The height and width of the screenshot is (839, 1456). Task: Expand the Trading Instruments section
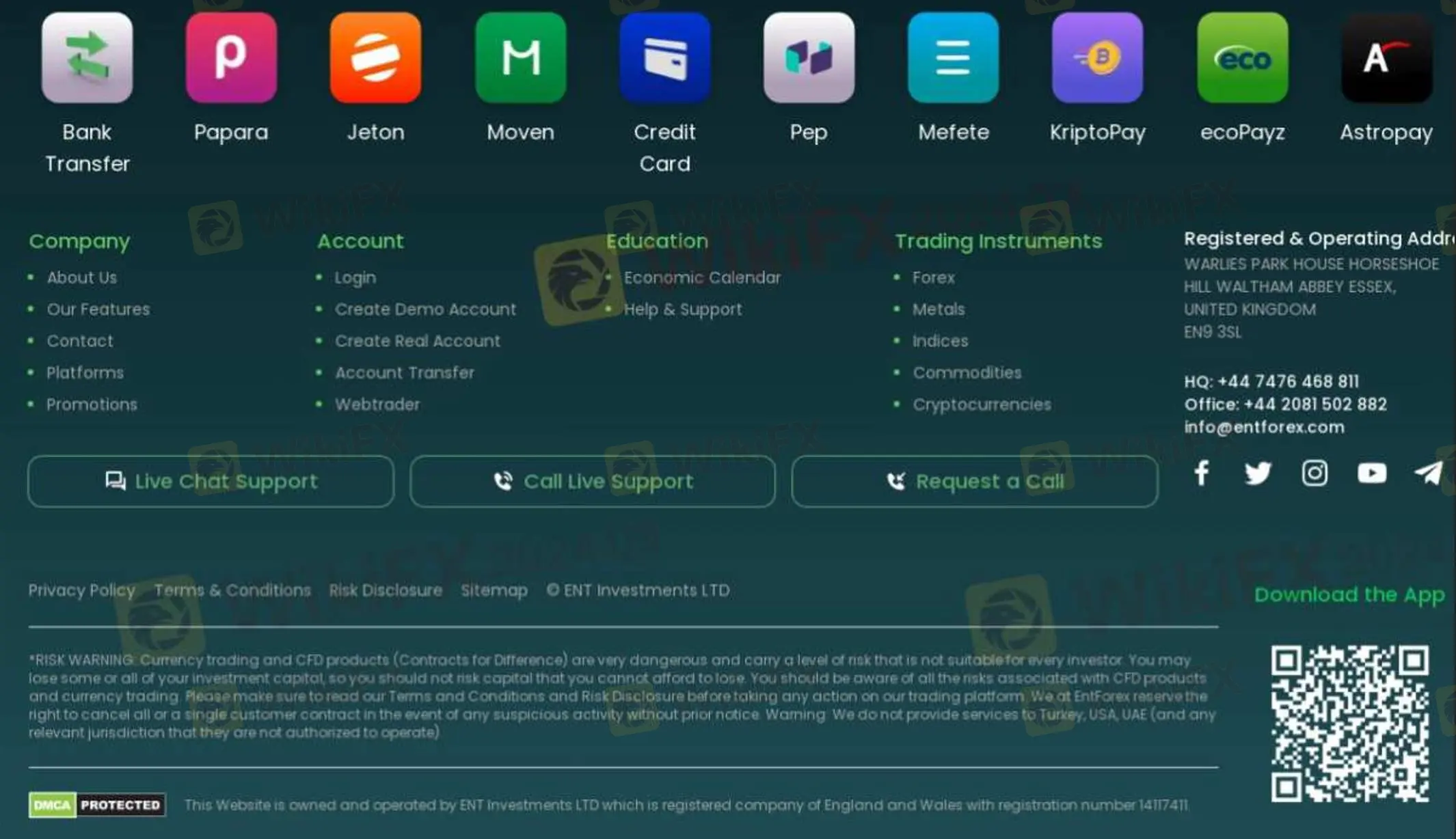pyautogui.click(x=999, y=241)
